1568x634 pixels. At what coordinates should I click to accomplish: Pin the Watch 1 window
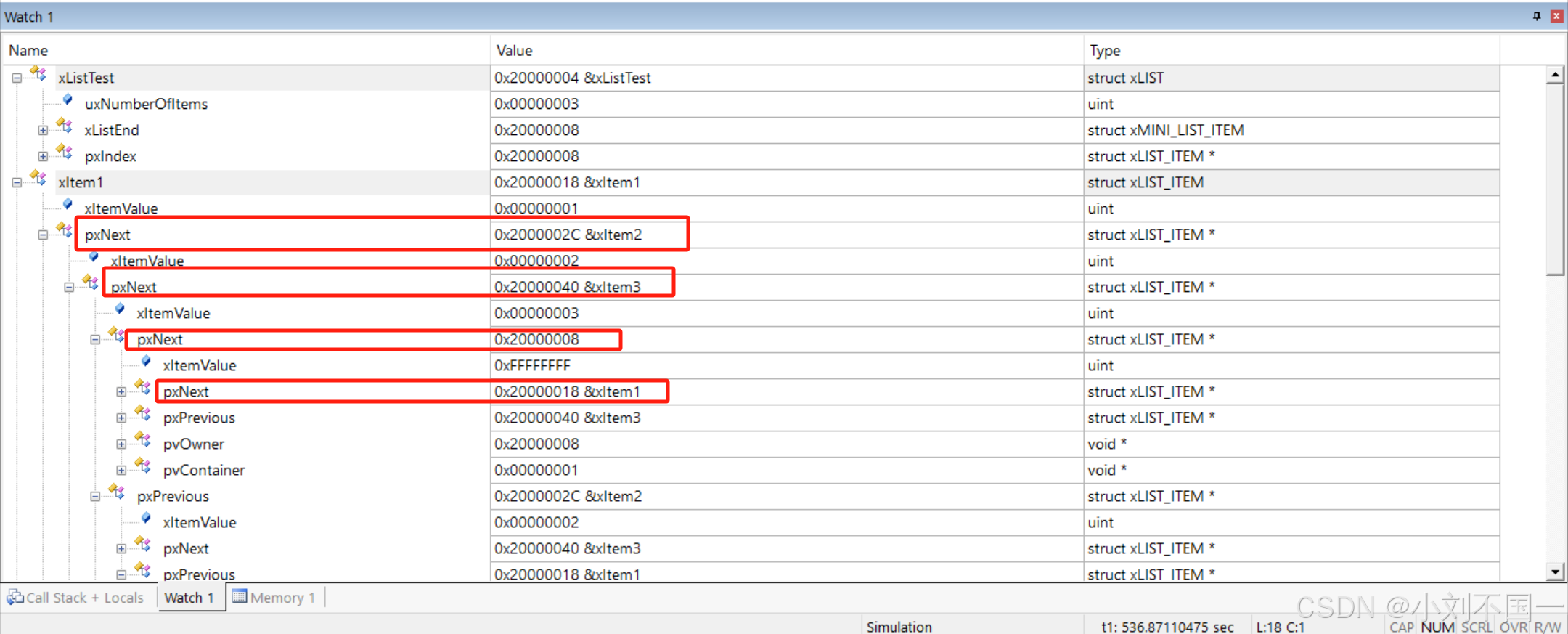pos(1537,16)
